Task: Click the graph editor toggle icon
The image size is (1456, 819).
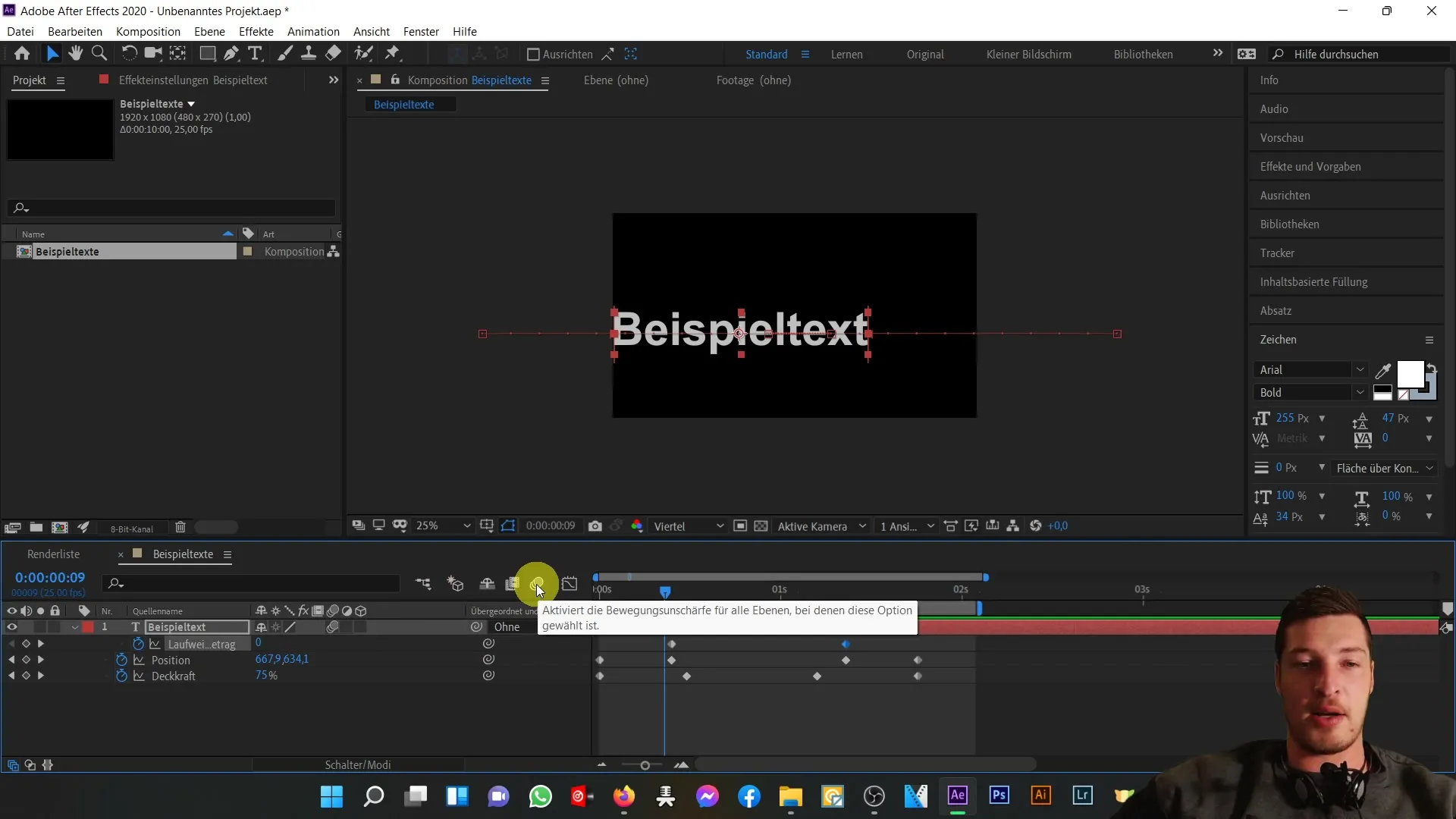Action: (x=570, y=583)
